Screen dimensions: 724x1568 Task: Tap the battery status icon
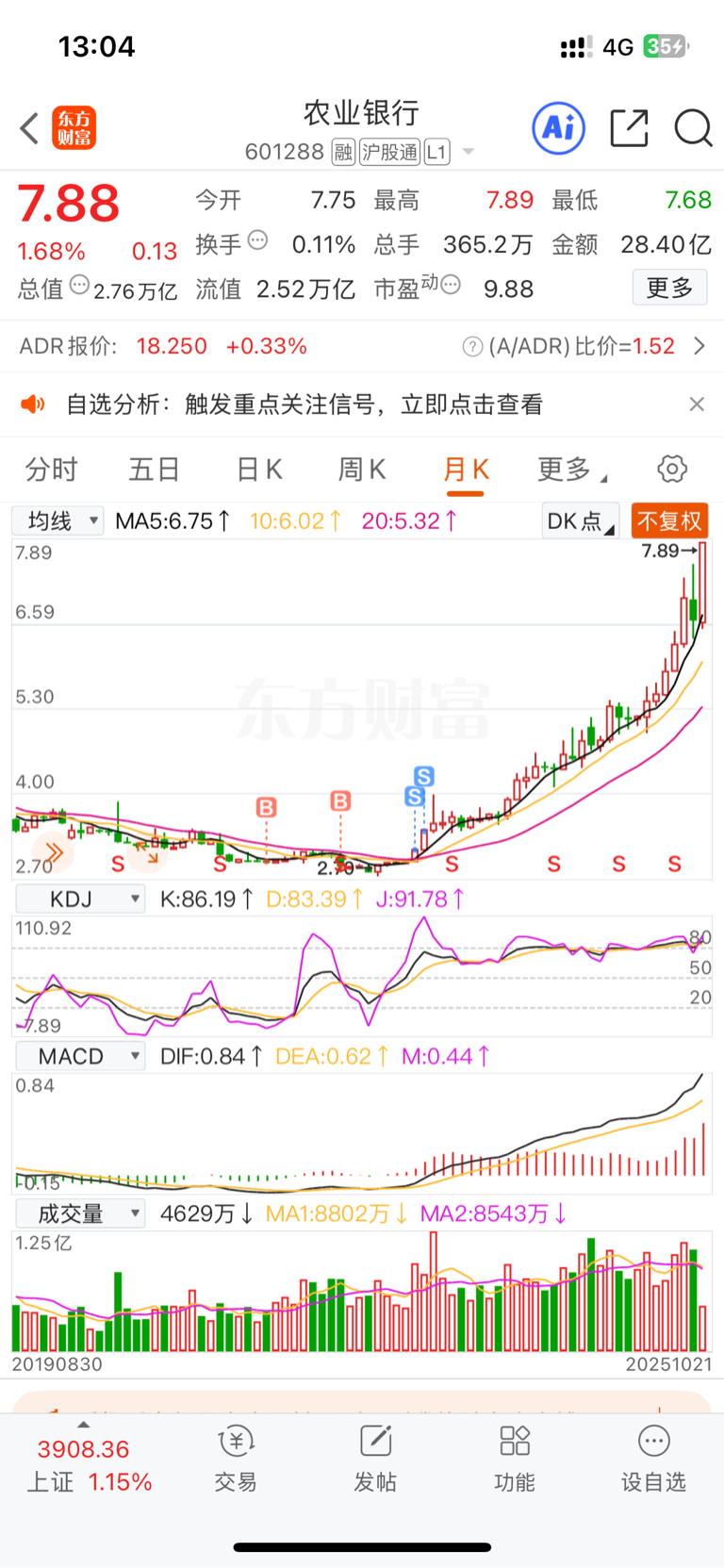(666, 46)
